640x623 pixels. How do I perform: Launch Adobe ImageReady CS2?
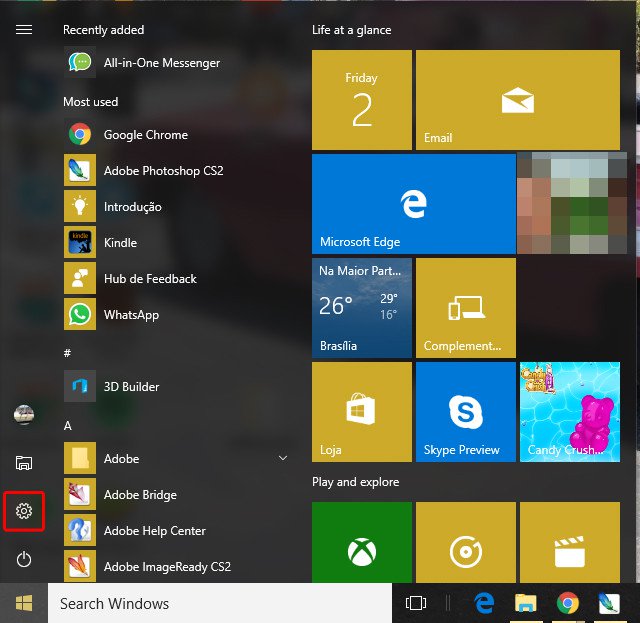178,566
